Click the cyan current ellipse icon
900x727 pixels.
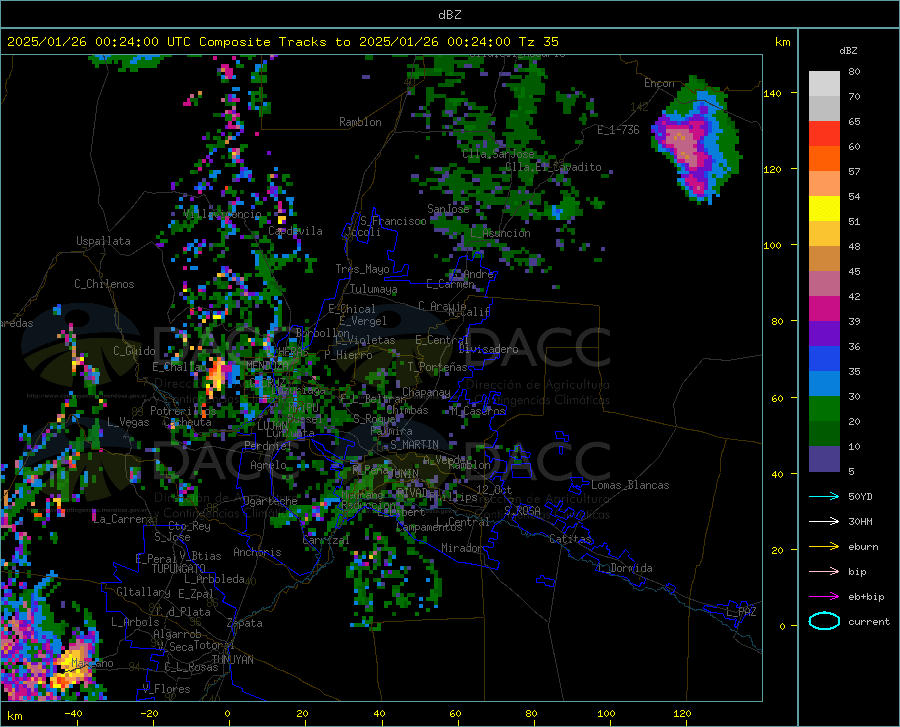coord(824,621)
